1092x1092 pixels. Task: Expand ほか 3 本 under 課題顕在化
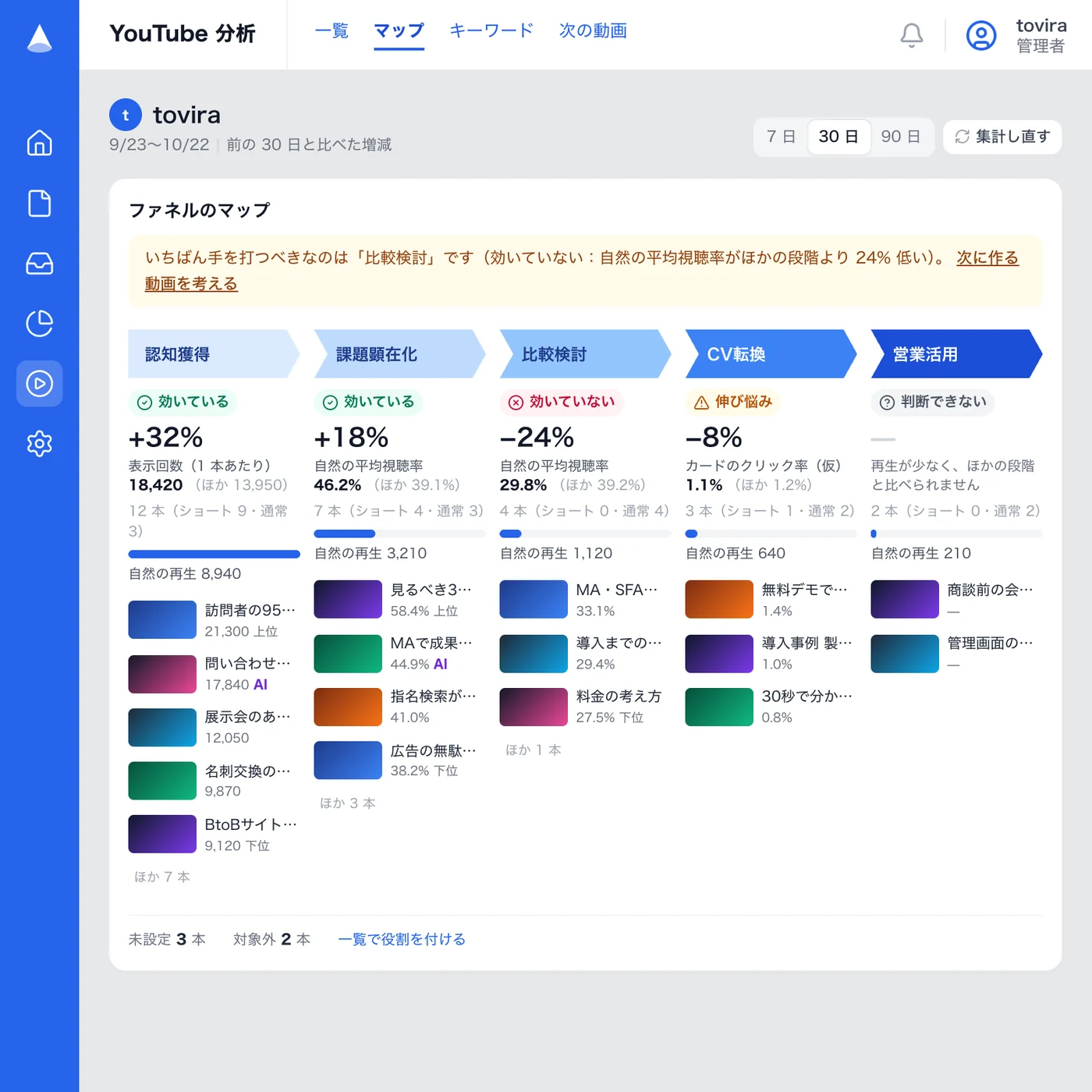click(x=348, y=803)
